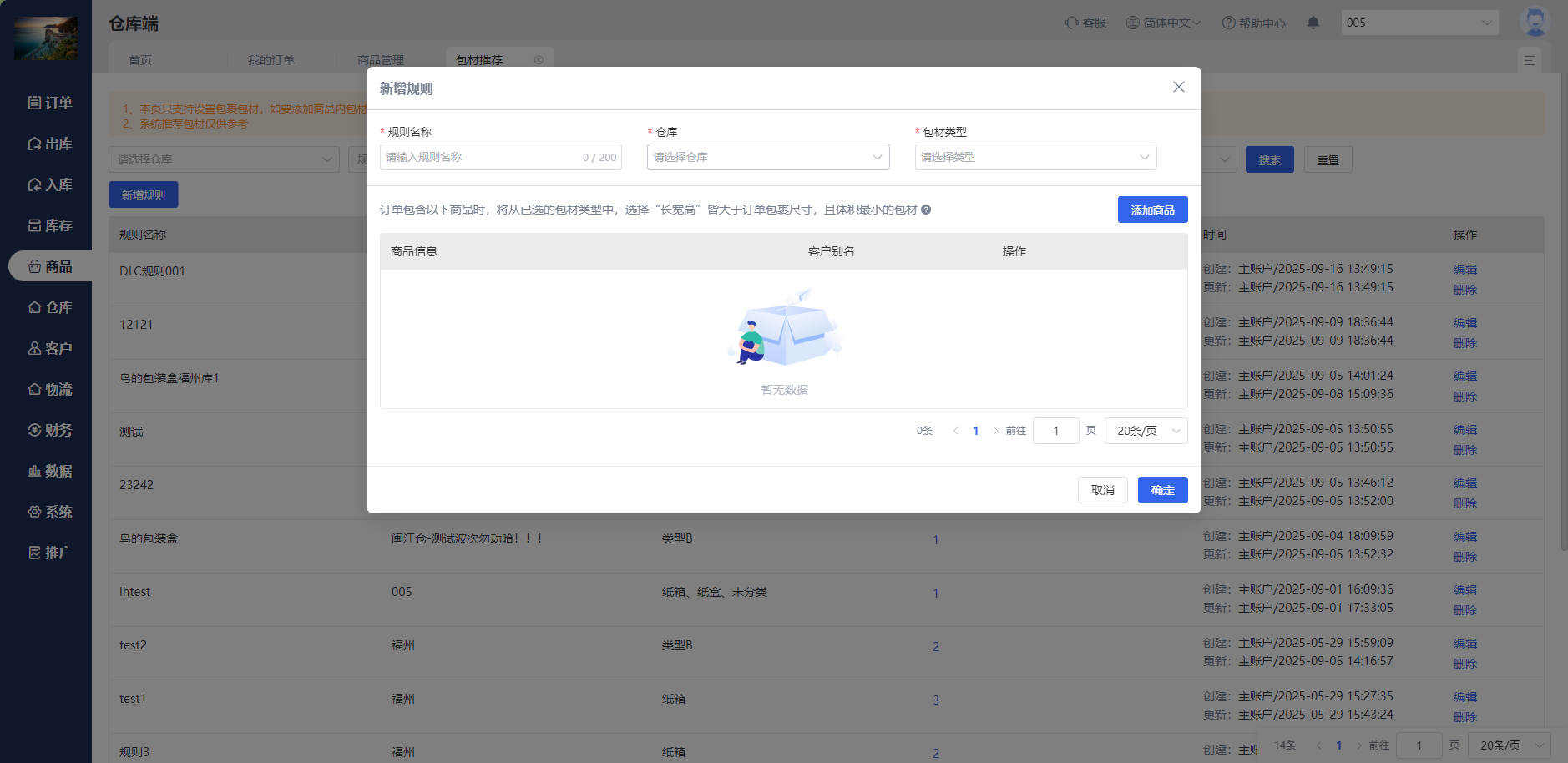
Task: Go to next page arrow in dialog
Action: click(x=995, y=432)
